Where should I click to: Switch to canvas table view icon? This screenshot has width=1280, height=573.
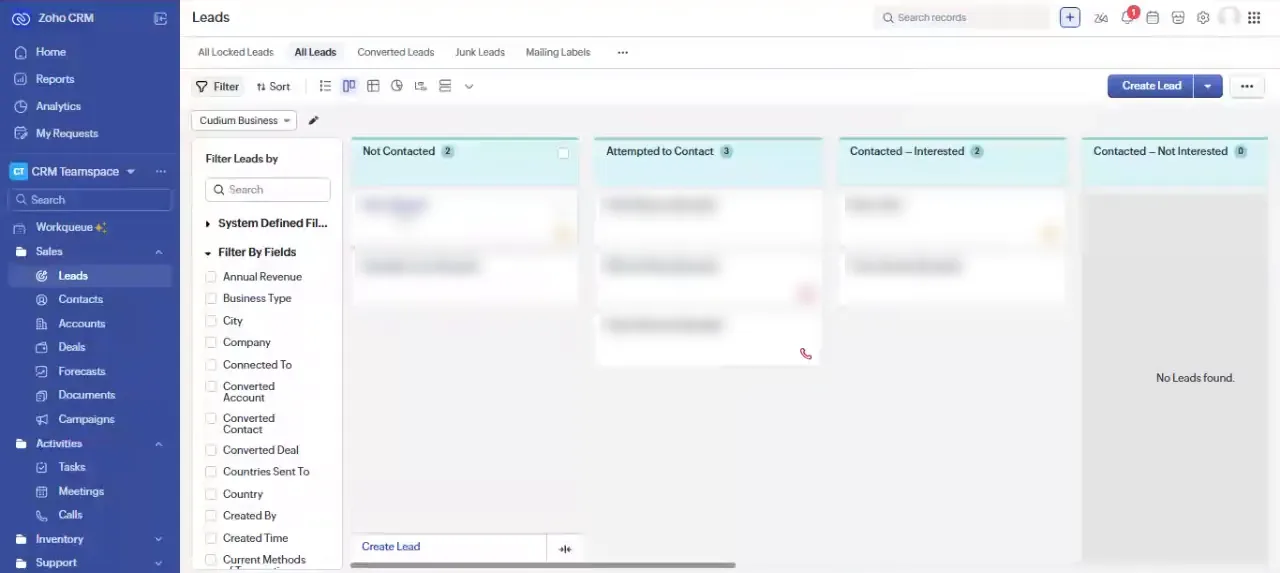pos(373,86)
